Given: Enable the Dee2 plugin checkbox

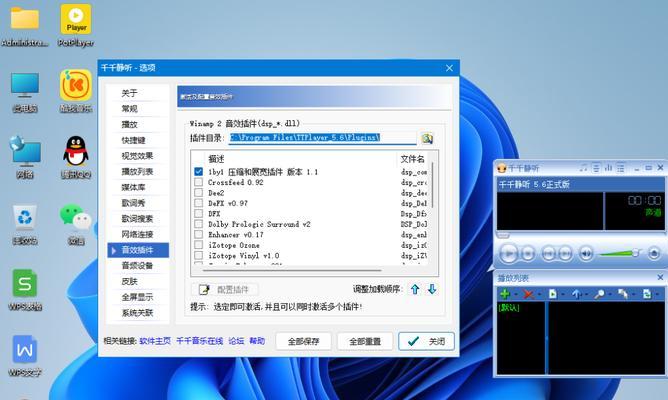Looking at the screenshot, I should point(199,193).
